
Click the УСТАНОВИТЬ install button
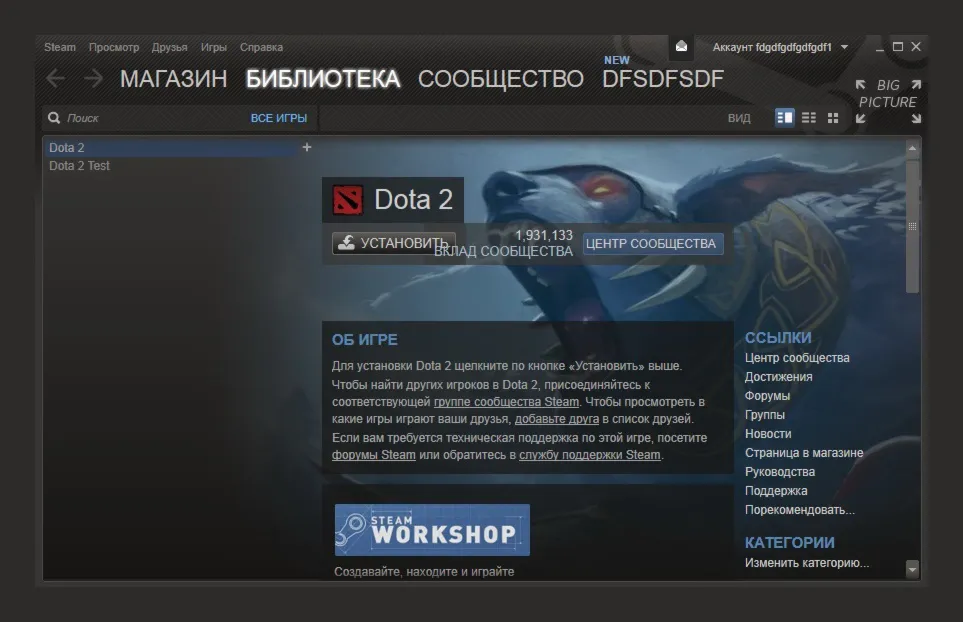(394, 243)
